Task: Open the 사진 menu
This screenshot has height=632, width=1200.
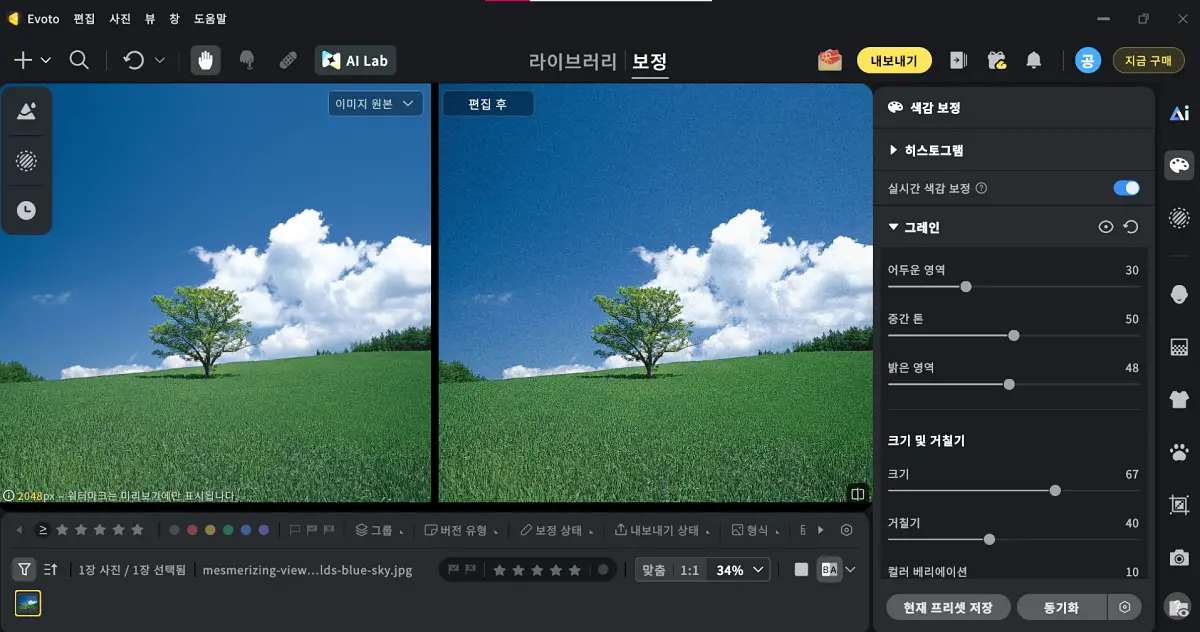Action: pos(120,18)
